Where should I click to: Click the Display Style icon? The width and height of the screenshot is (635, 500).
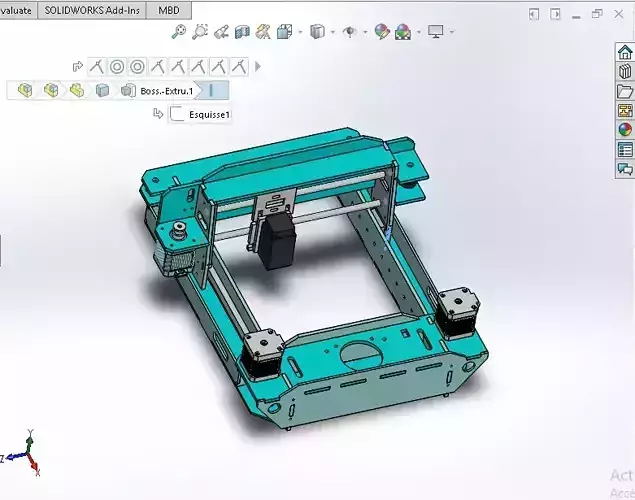pyautogui.click(x=318, y=32)
